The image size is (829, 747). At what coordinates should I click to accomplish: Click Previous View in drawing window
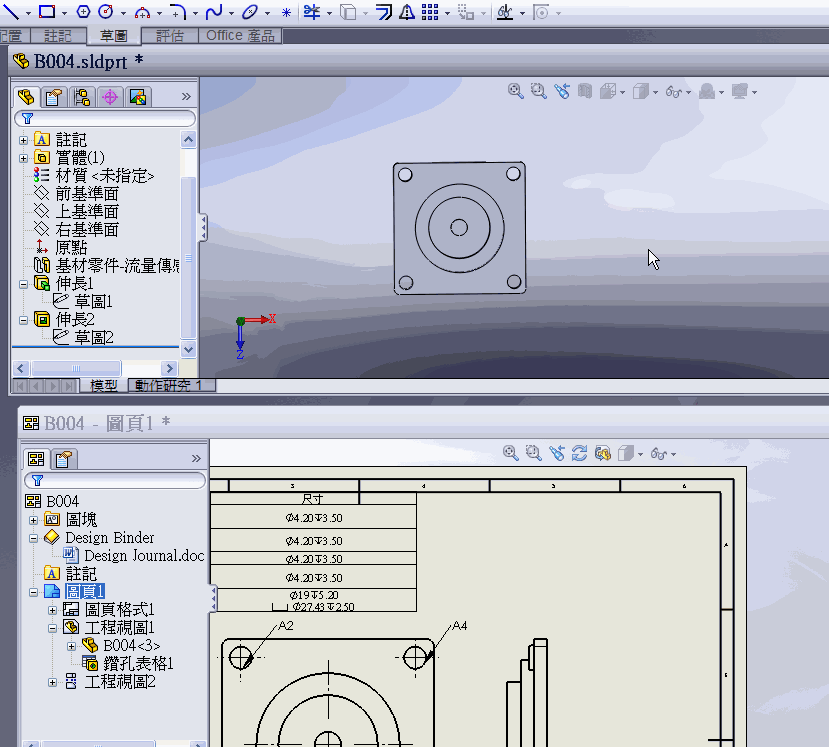pyautogui.click(x=557, y=453)
